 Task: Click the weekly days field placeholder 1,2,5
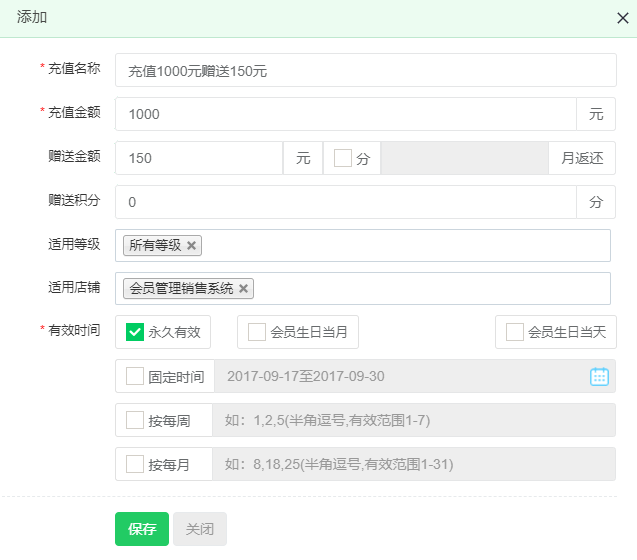point(414,420)
